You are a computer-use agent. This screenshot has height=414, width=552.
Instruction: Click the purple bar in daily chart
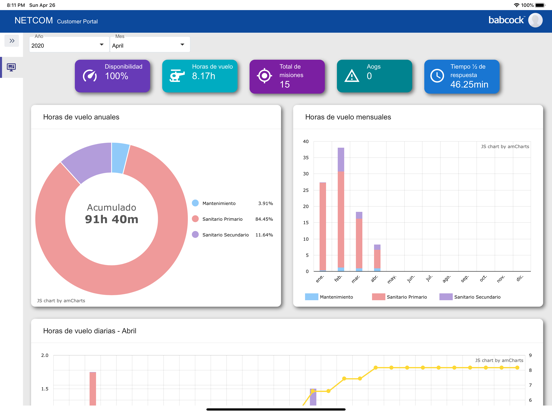(x=313, y=397)
